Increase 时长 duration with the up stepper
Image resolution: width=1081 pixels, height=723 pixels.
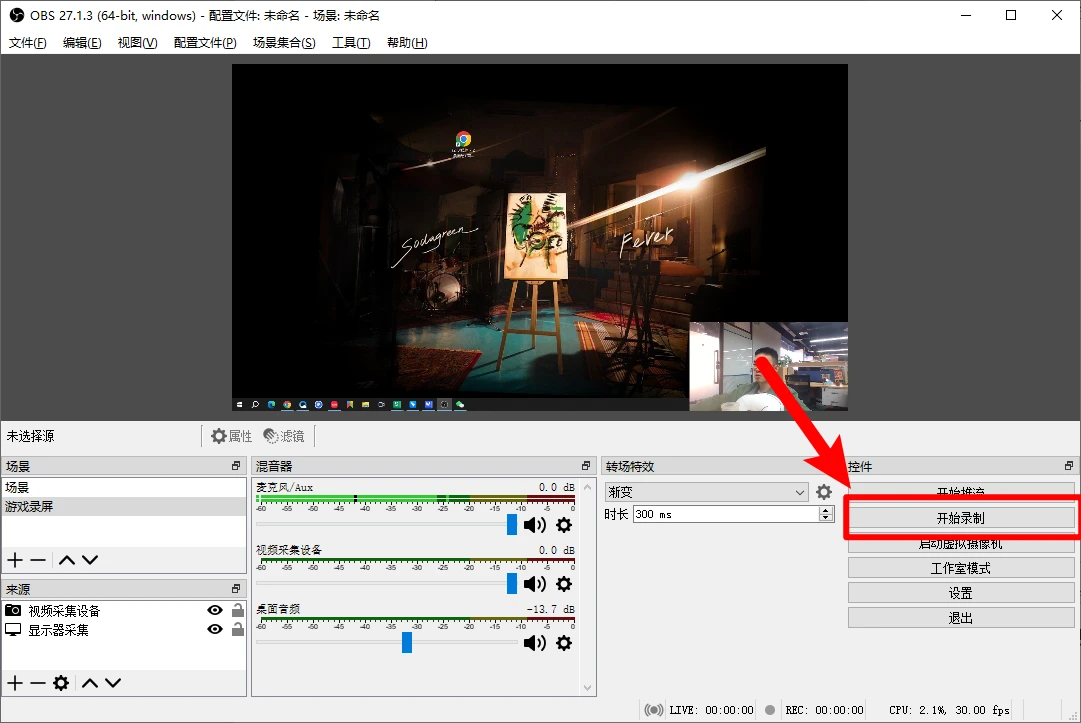[825, 511]
